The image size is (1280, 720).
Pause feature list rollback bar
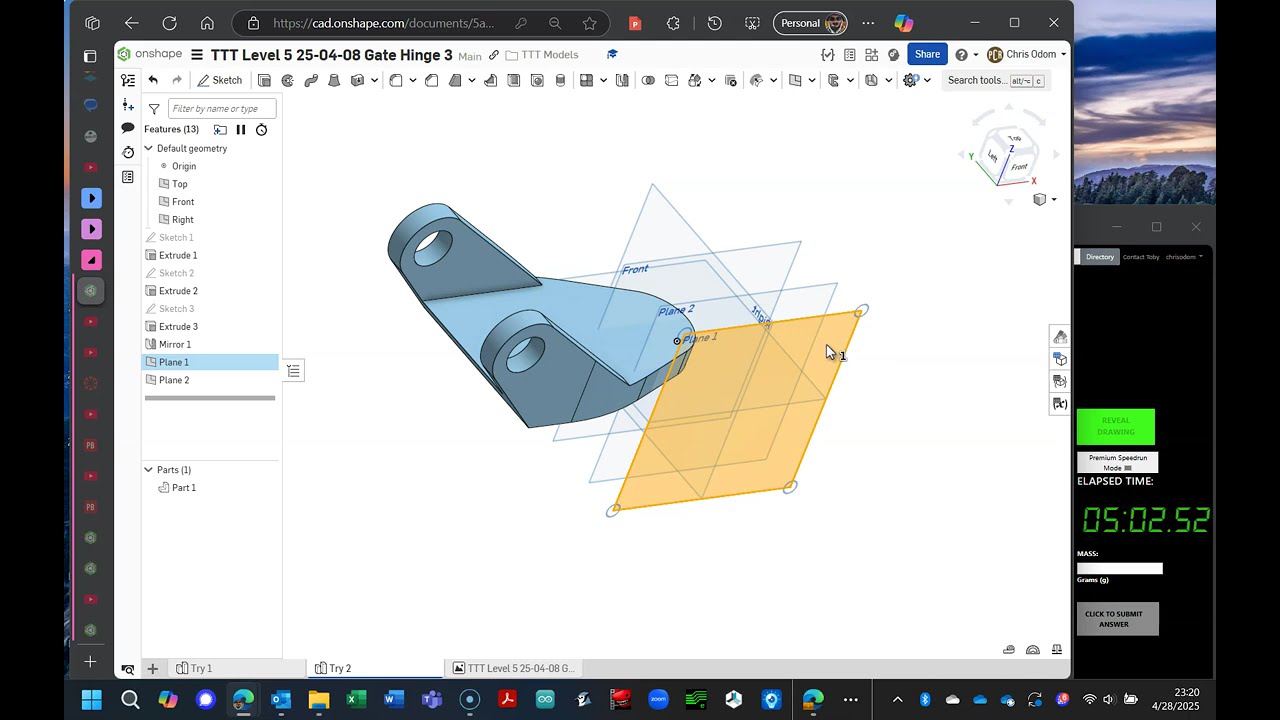click(241, 129)
